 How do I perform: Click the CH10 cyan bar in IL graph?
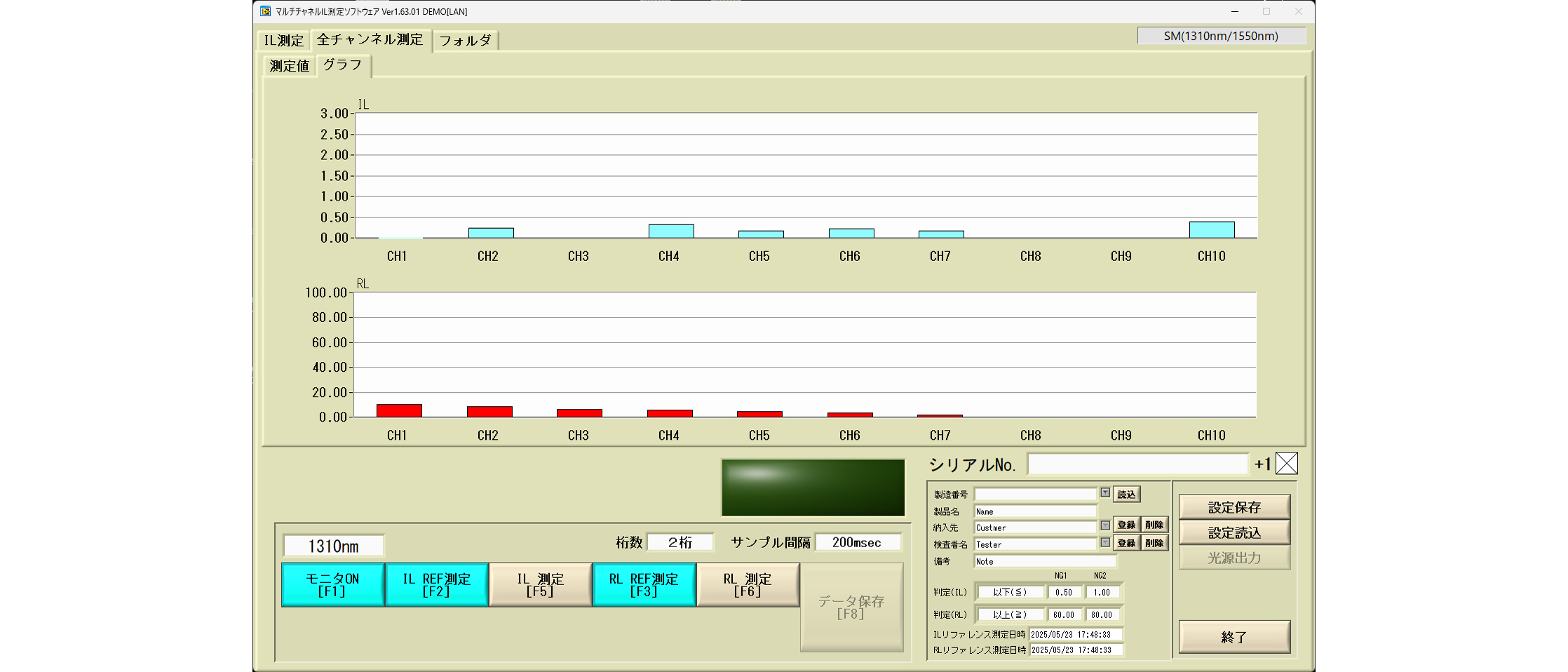[x=1212, y=230]
